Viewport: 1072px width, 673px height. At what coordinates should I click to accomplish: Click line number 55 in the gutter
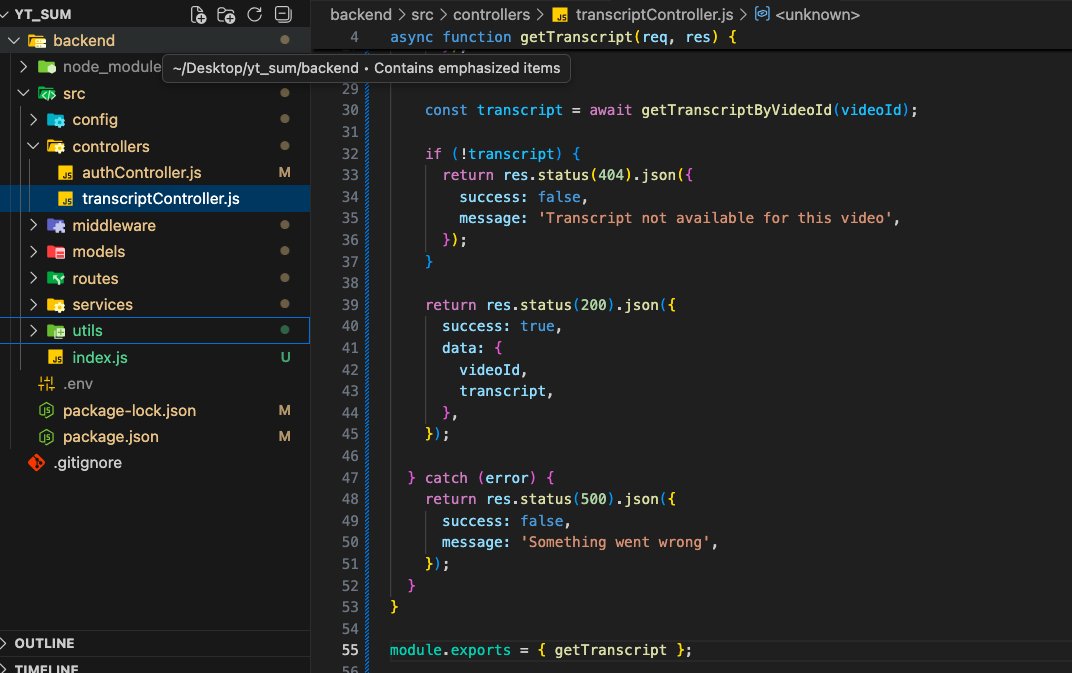[350, 650]
